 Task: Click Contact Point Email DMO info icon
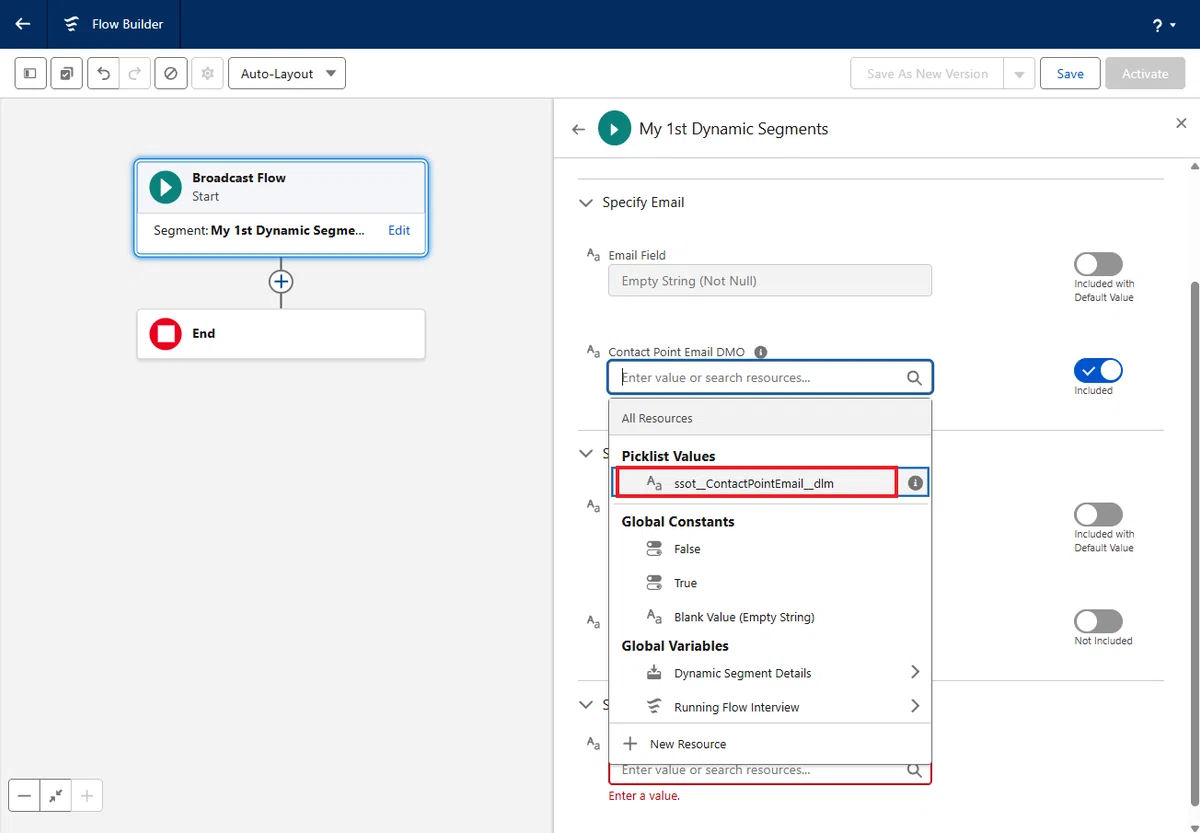tap(761, 352)
